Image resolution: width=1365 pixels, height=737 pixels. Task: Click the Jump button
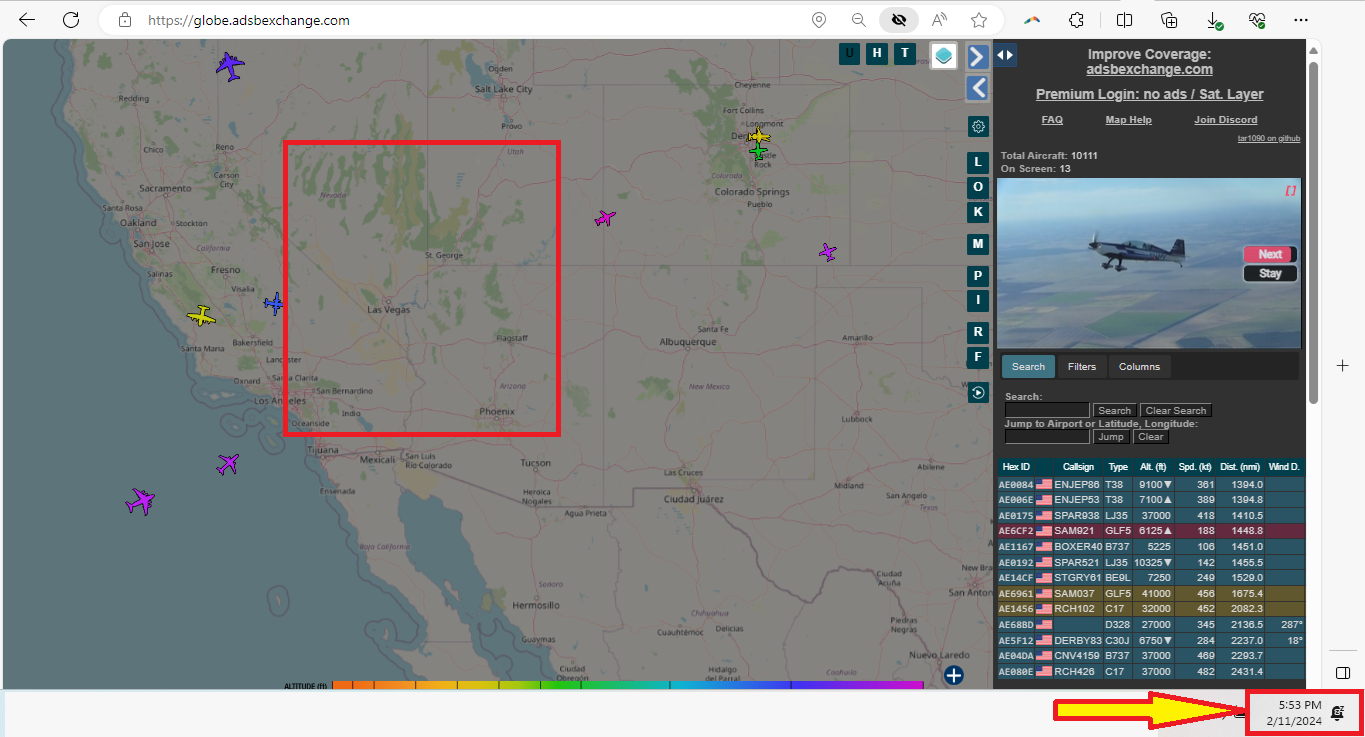1111,437
